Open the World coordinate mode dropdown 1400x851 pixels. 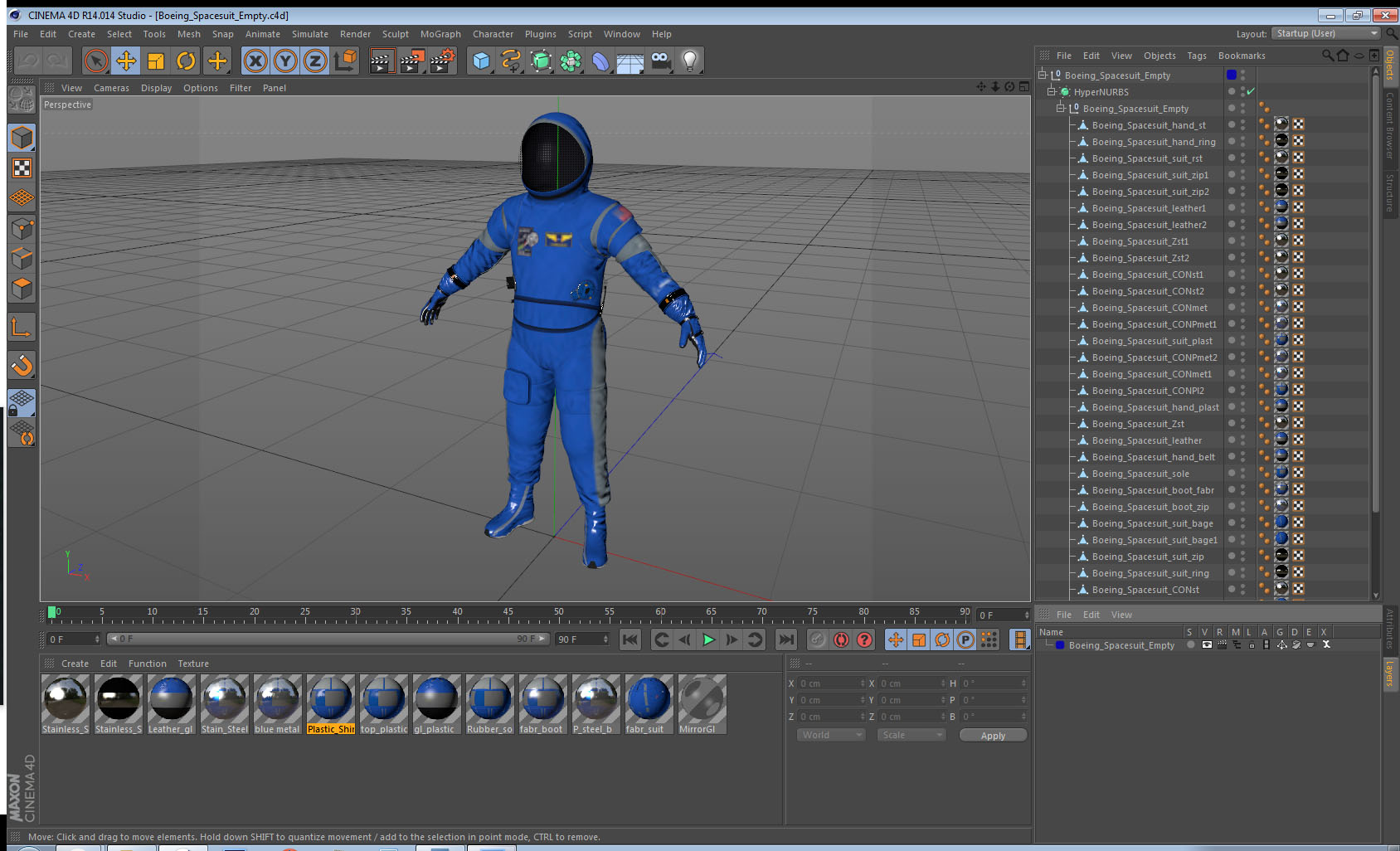[832, 735]
